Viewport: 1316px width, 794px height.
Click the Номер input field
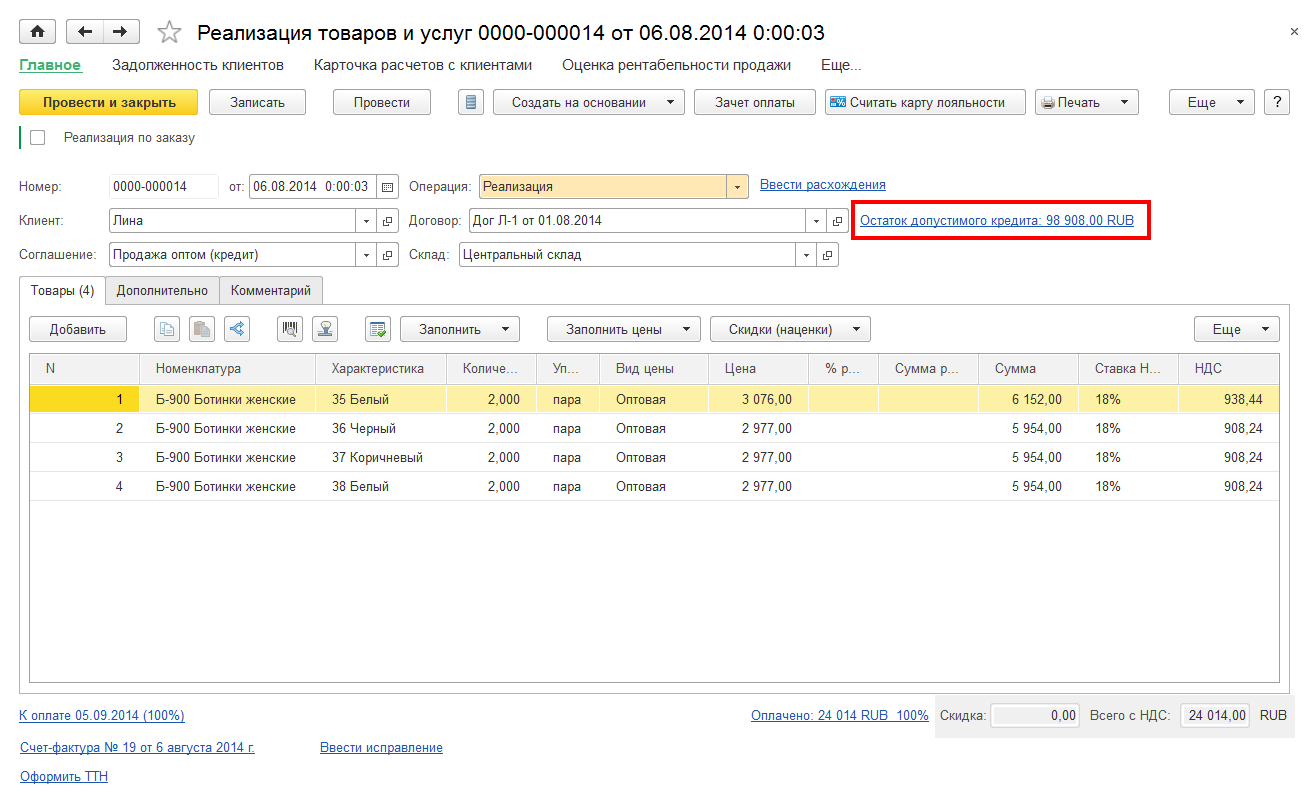pyautogui.click(x=163, y=186)
